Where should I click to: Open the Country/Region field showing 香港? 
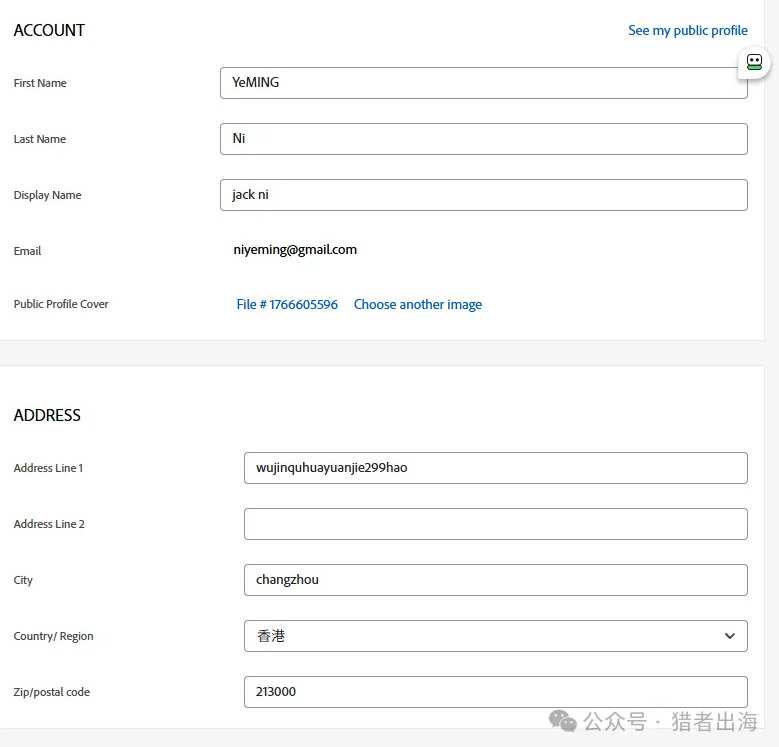(x=480, y=636)
